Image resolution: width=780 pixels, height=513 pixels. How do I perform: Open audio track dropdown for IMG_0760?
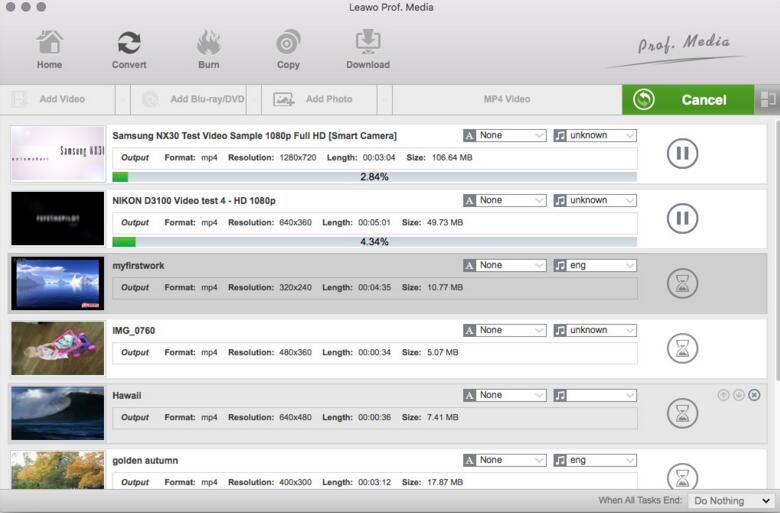(595, 330)
